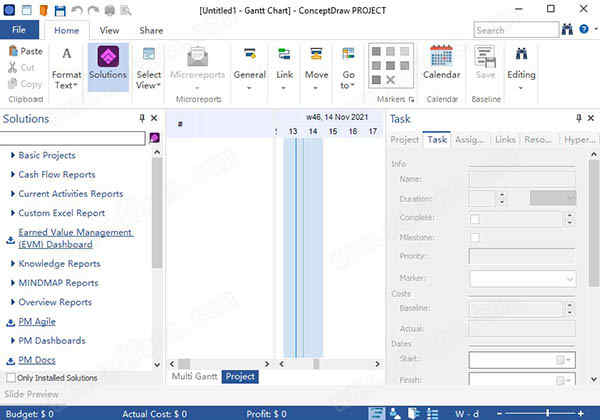Expand Current Activities Reports category
This screenshot has width=600, height=420.
[x=13, y=194]
